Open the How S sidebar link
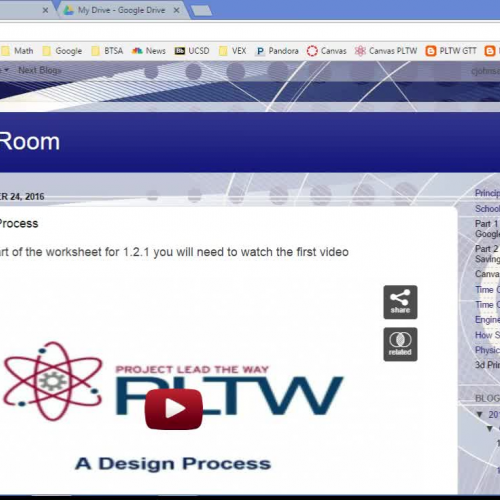Image resolution: width=500 pixels, height=500 pixels. point(487,335)
